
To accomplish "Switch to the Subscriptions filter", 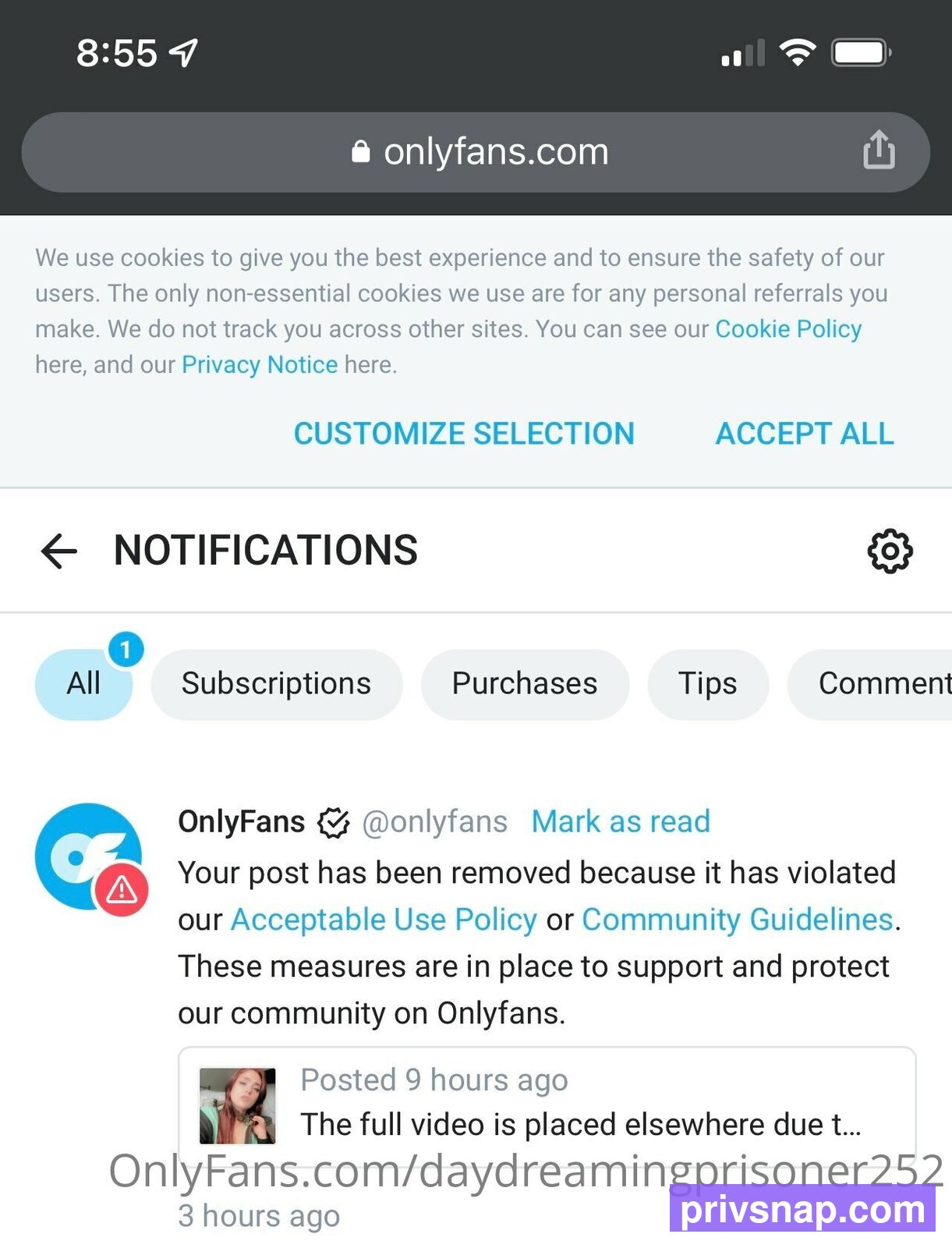I will coord(277,684).
